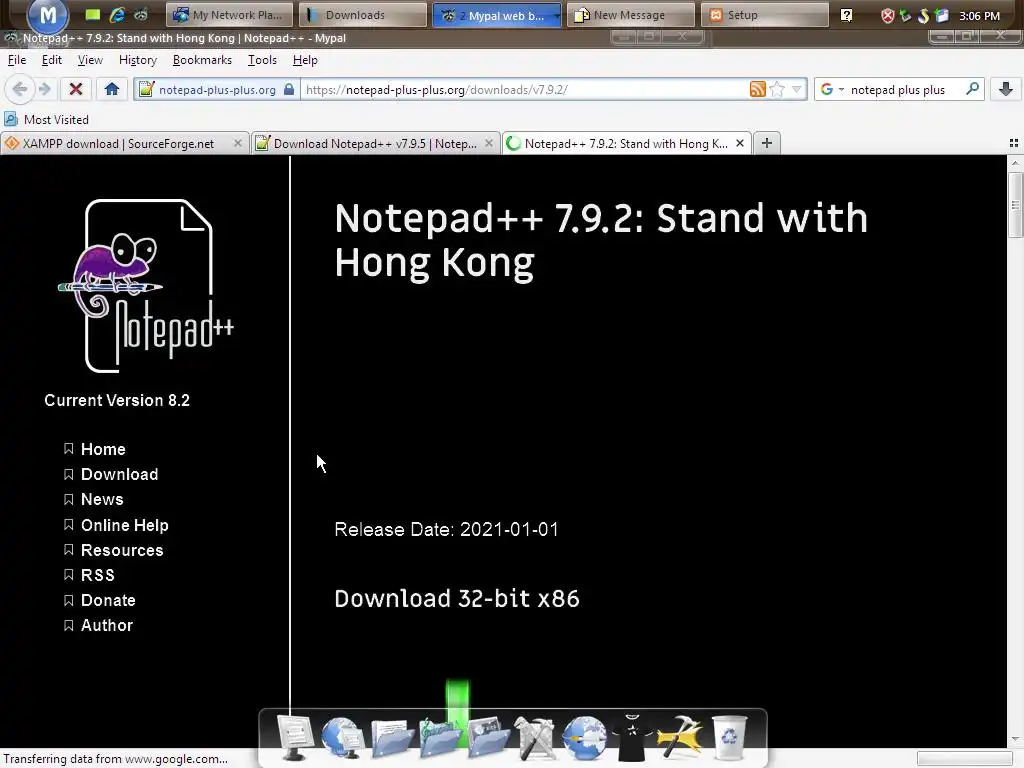
Task: Switch to Download Notepad++ v7.9.5 tab
Action: [x=376, y=144]
